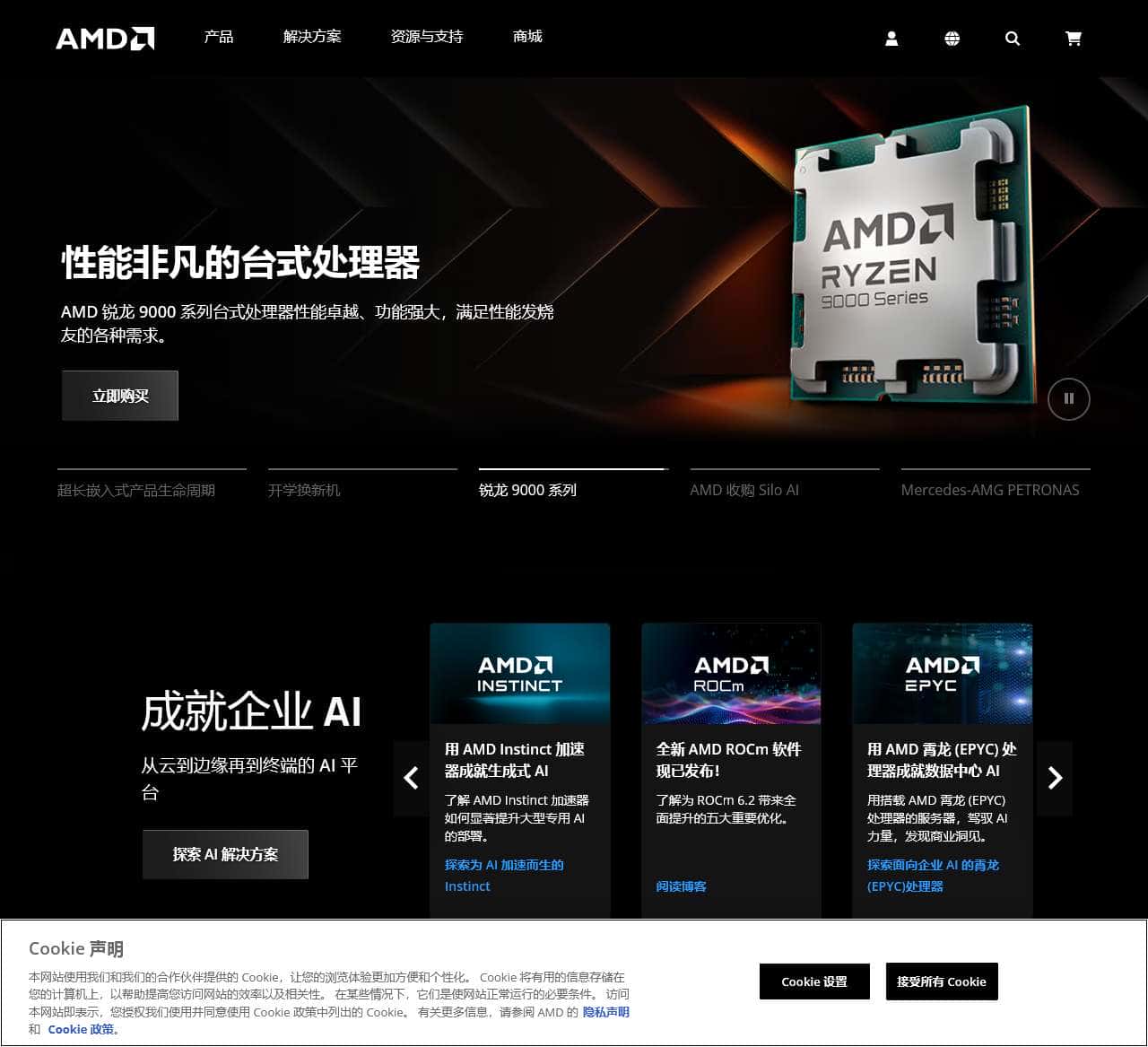1148x1047 pixels.
Task: Open the AMD Instinct card thumbnail
Action: pyautogui.click(x=520, y=674)
